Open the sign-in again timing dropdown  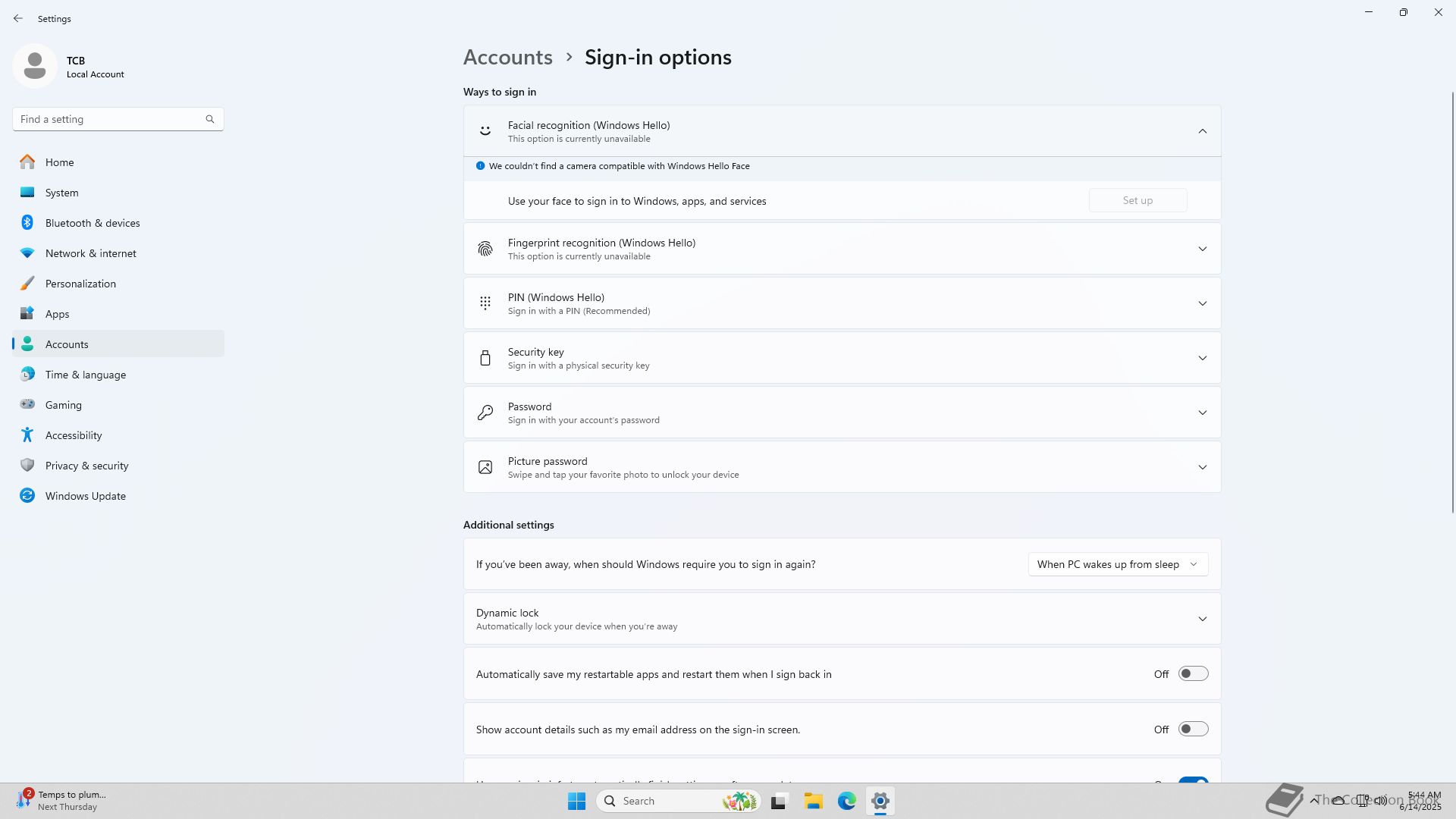click(1117, 564)
